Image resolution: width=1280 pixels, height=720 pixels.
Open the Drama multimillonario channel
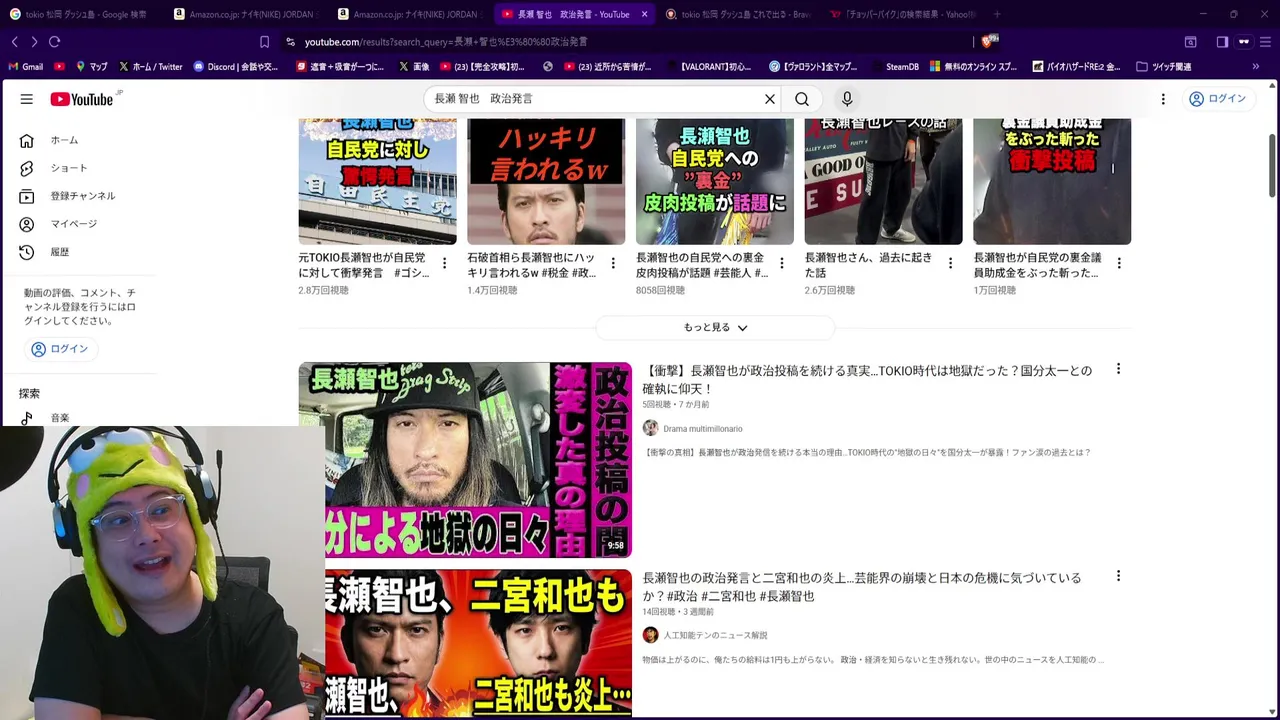[x=702, y=429]
